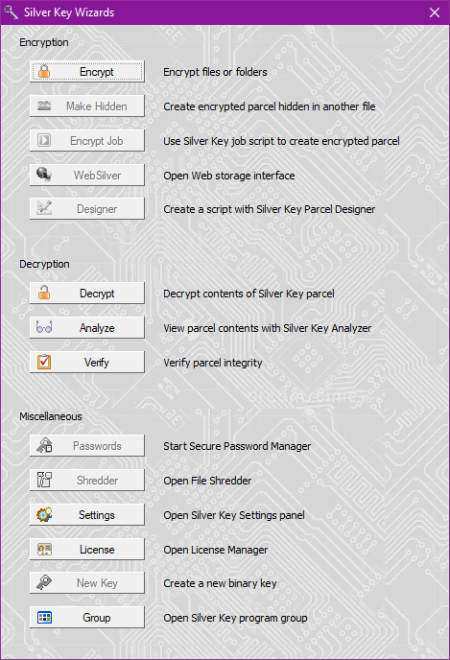
Task: Open the Silver Key program Group
Action: click(87, 617)
